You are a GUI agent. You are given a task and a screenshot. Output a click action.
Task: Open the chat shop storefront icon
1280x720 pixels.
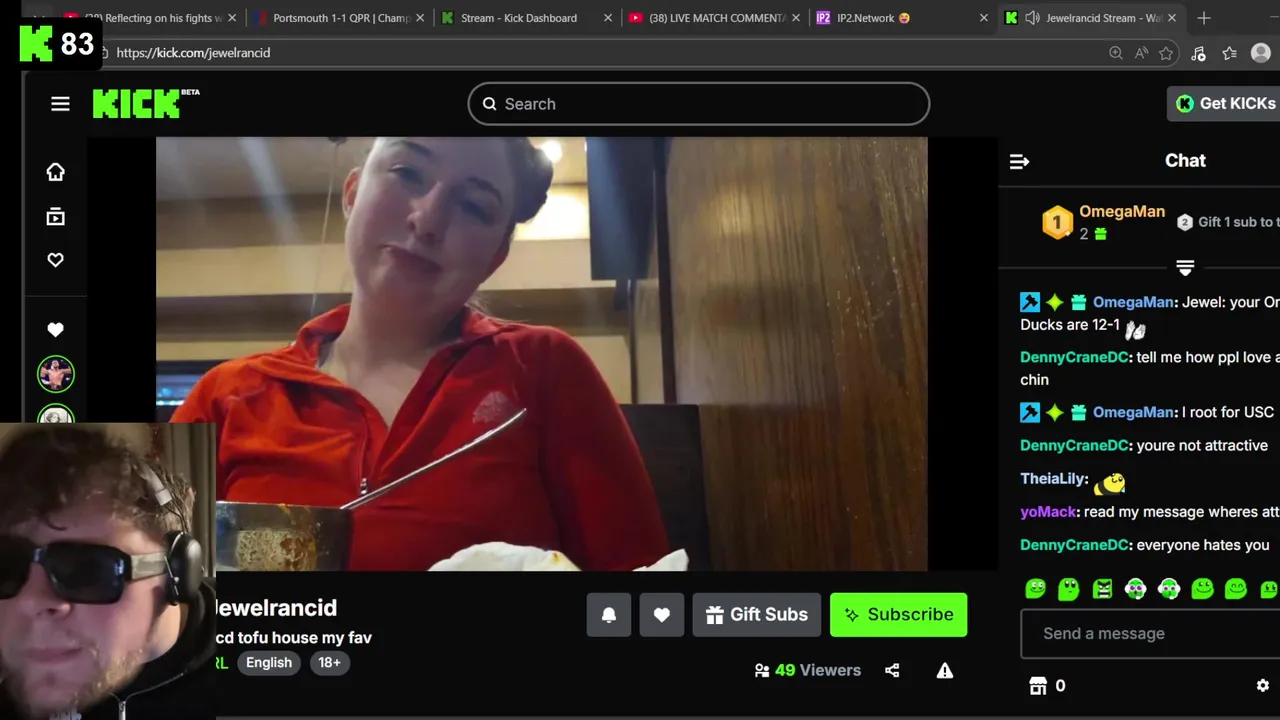(1038, 686)
